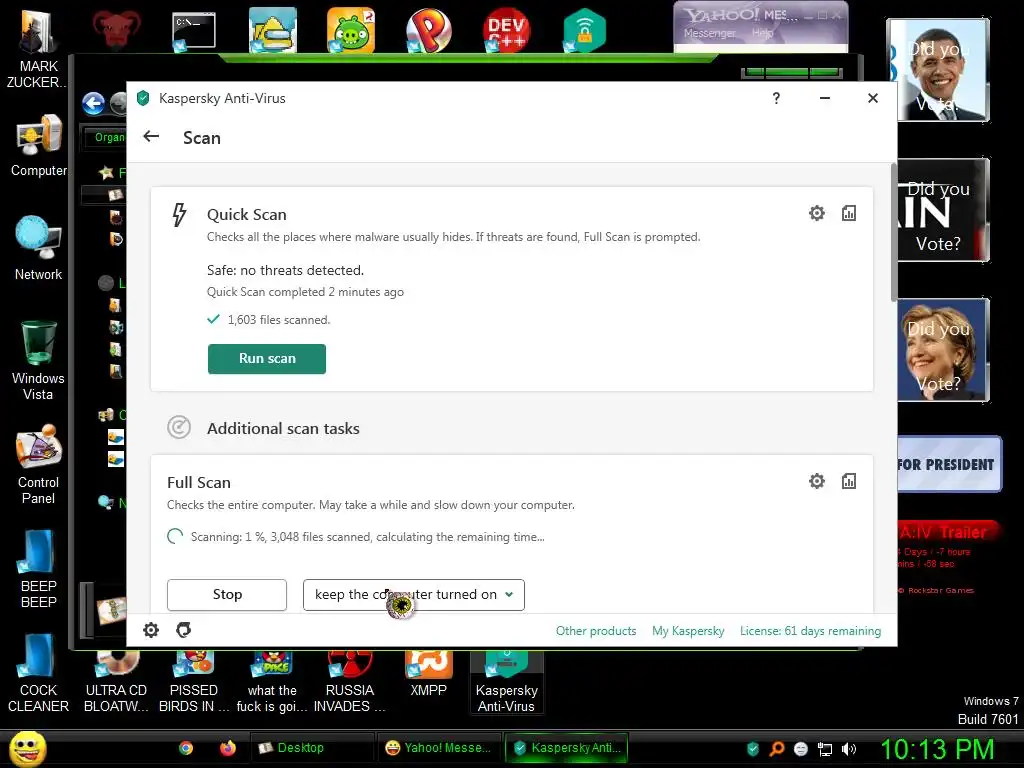Select the Kaspersky Anti-Virus desktop shortcut
1024x768 pixels.
[x=506, y=682]
